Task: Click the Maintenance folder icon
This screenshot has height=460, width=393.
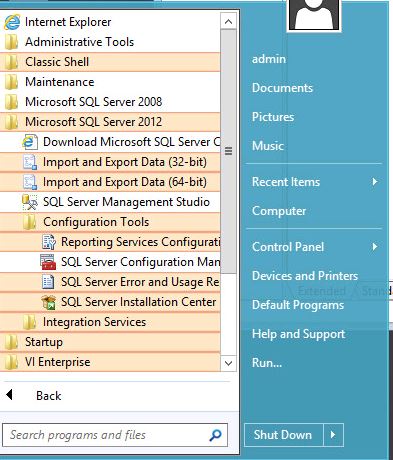Action: coord(12,82)
